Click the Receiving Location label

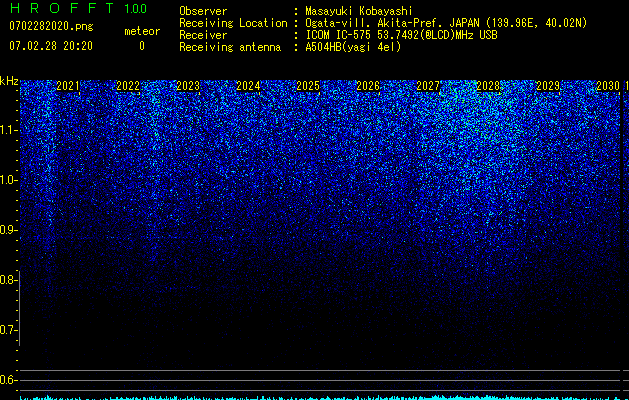pyautogui.click(x=233, y=23)
